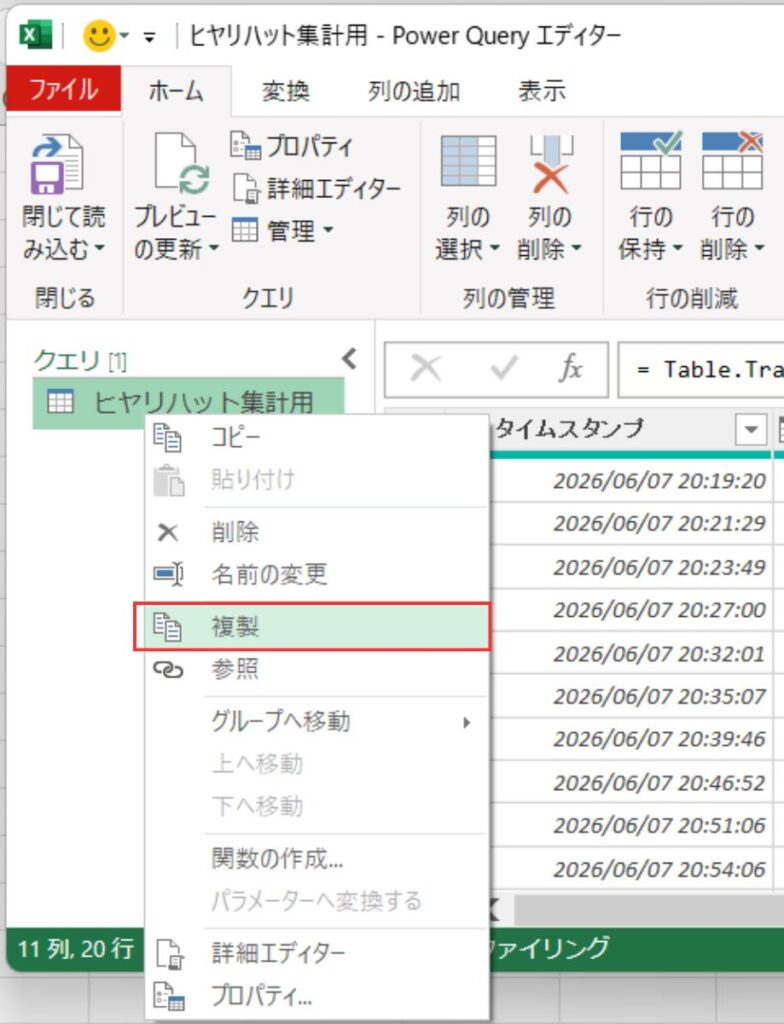Click the 行の削除 icon

(732, 161)
